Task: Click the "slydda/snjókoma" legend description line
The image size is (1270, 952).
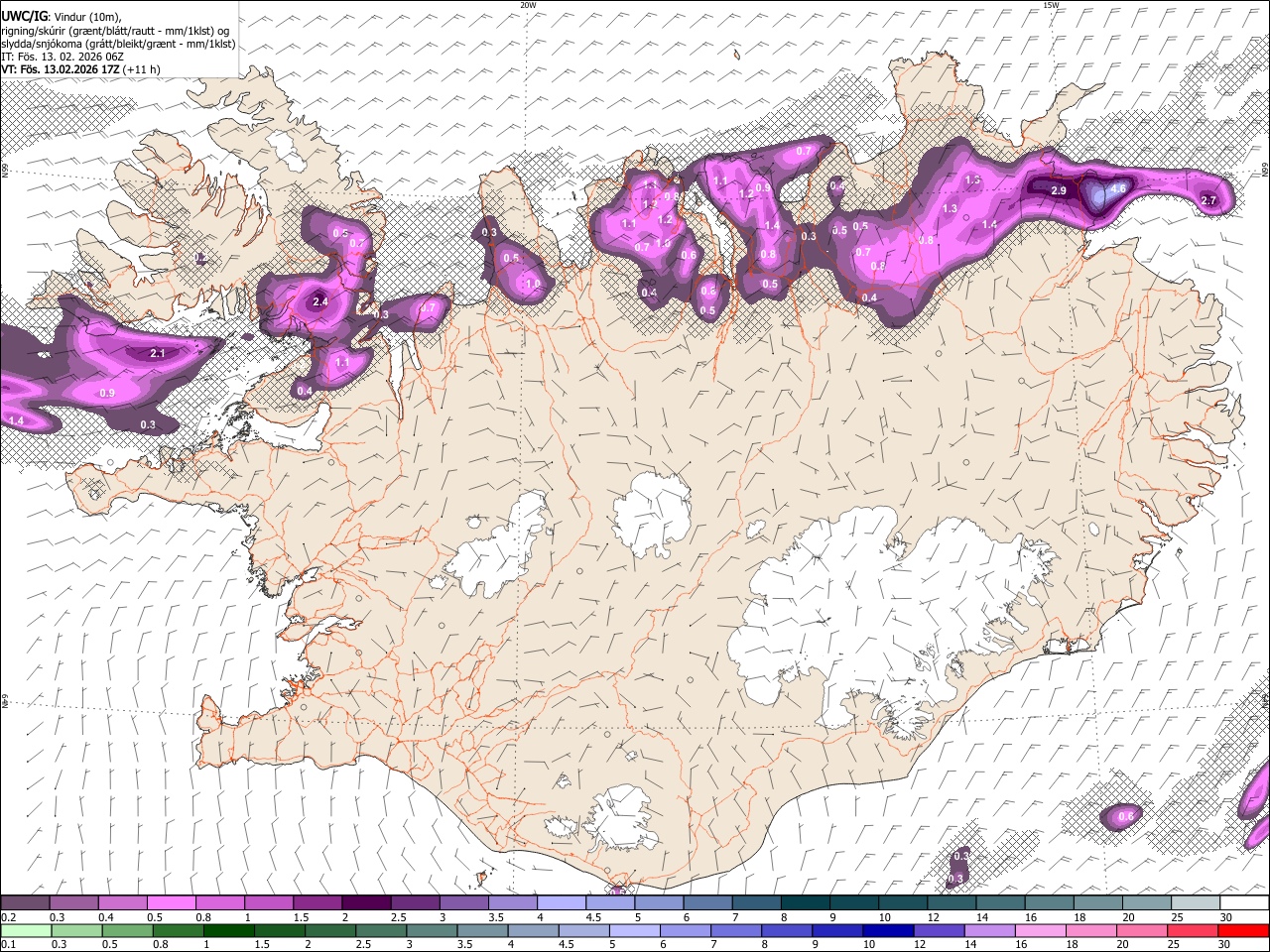Action: [118, 44]
